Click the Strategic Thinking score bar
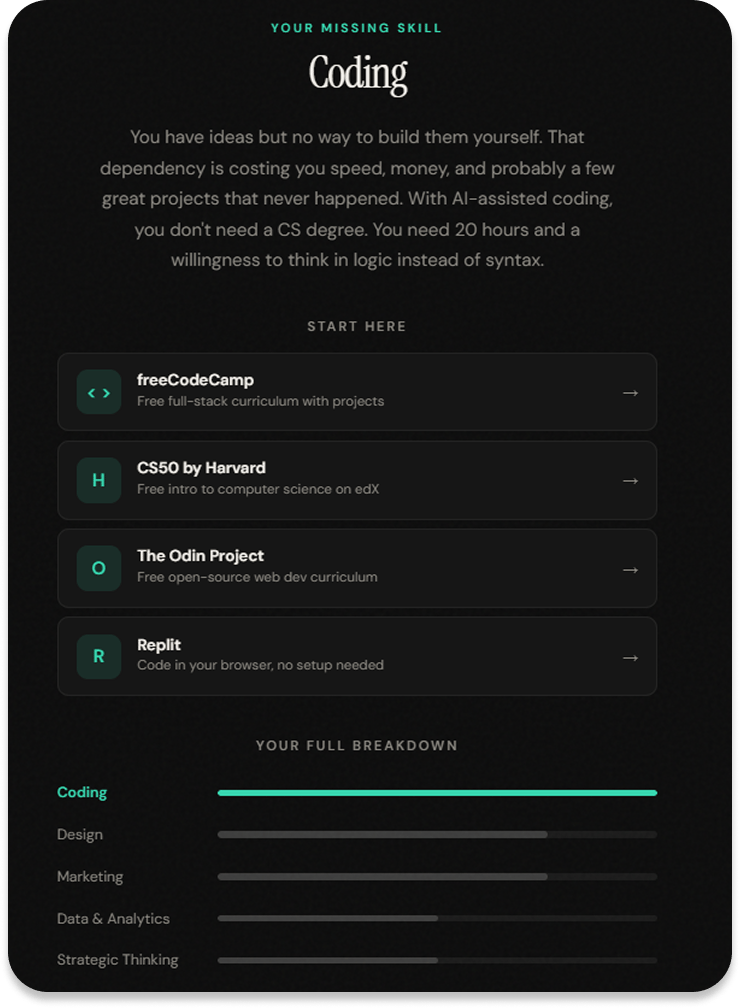Viewport: 740px width, 1008px height. click(437, 960)
